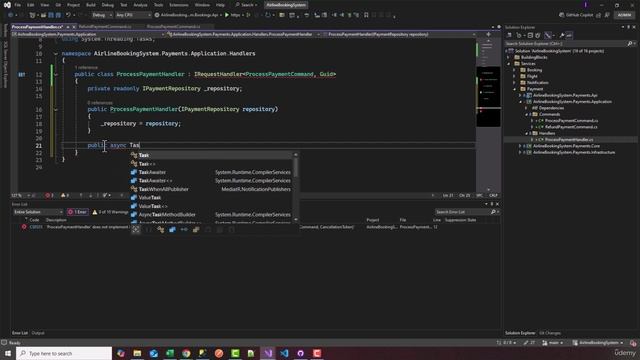Open Visual Studio Code from the taskbar
The image size is (640, 360).
tap(284, 353)
